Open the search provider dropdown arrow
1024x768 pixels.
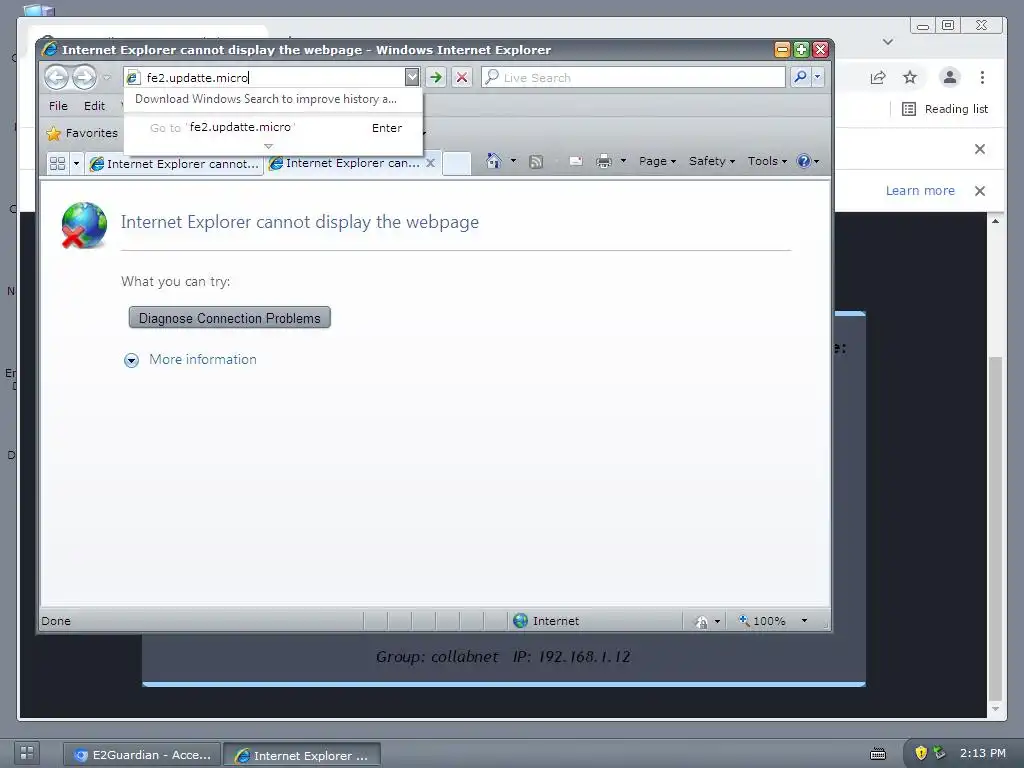[817, 77]
